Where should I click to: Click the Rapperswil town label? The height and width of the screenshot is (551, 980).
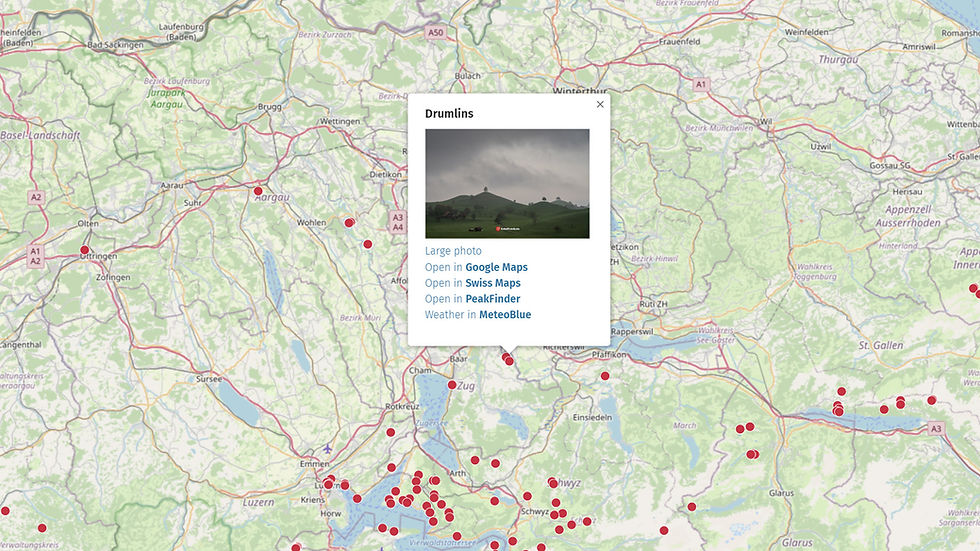pyautogui.click(x=632, y=332)
